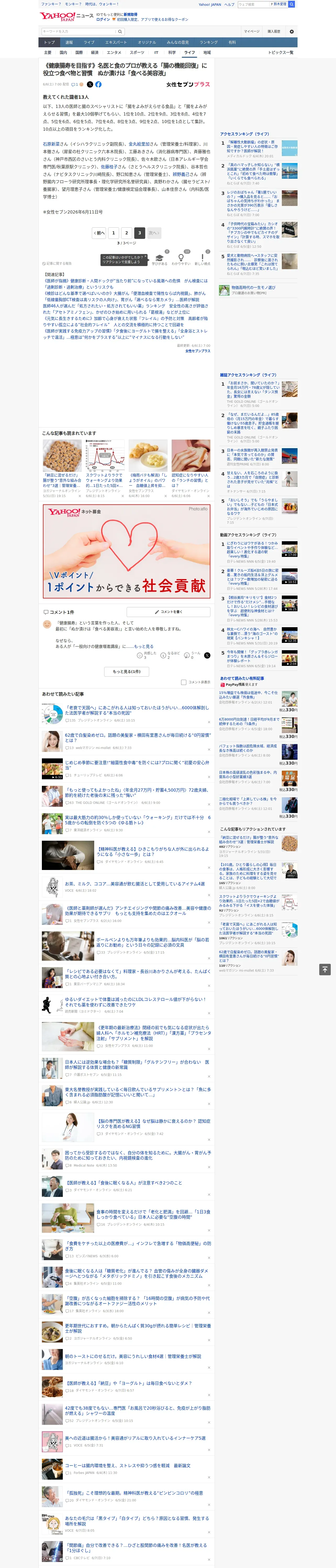Open the article comment count bubble icon
This screenshot has width=336, height=1568.
74,85
